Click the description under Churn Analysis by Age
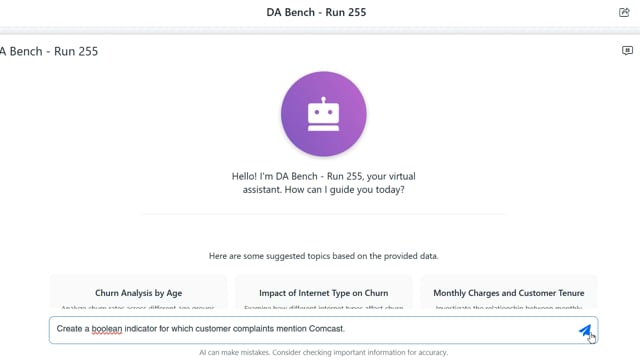Viewport: 640px width, 360px height. pos(138,307)
